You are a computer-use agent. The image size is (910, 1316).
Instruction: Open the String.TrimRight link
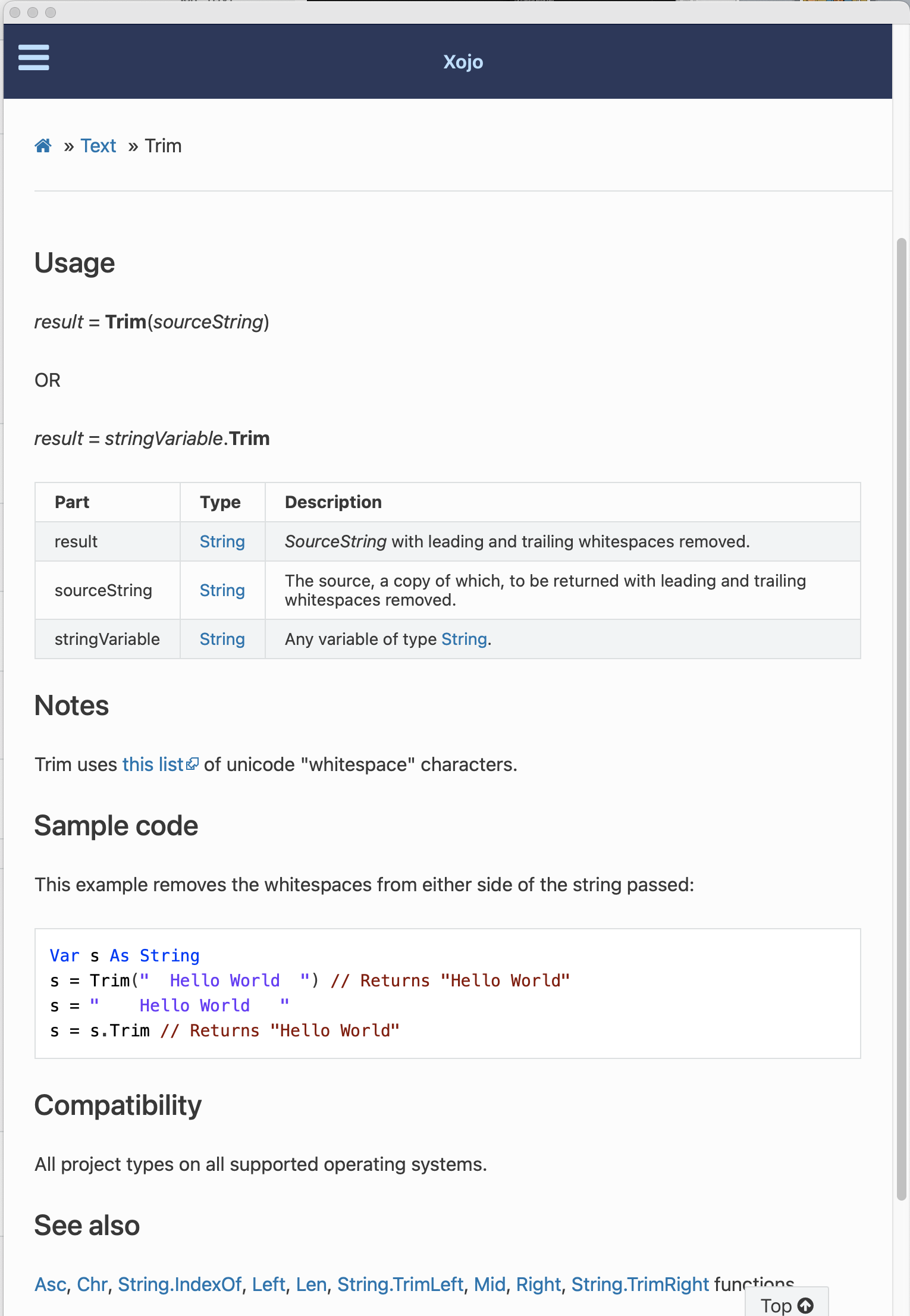pos(640,1284)
